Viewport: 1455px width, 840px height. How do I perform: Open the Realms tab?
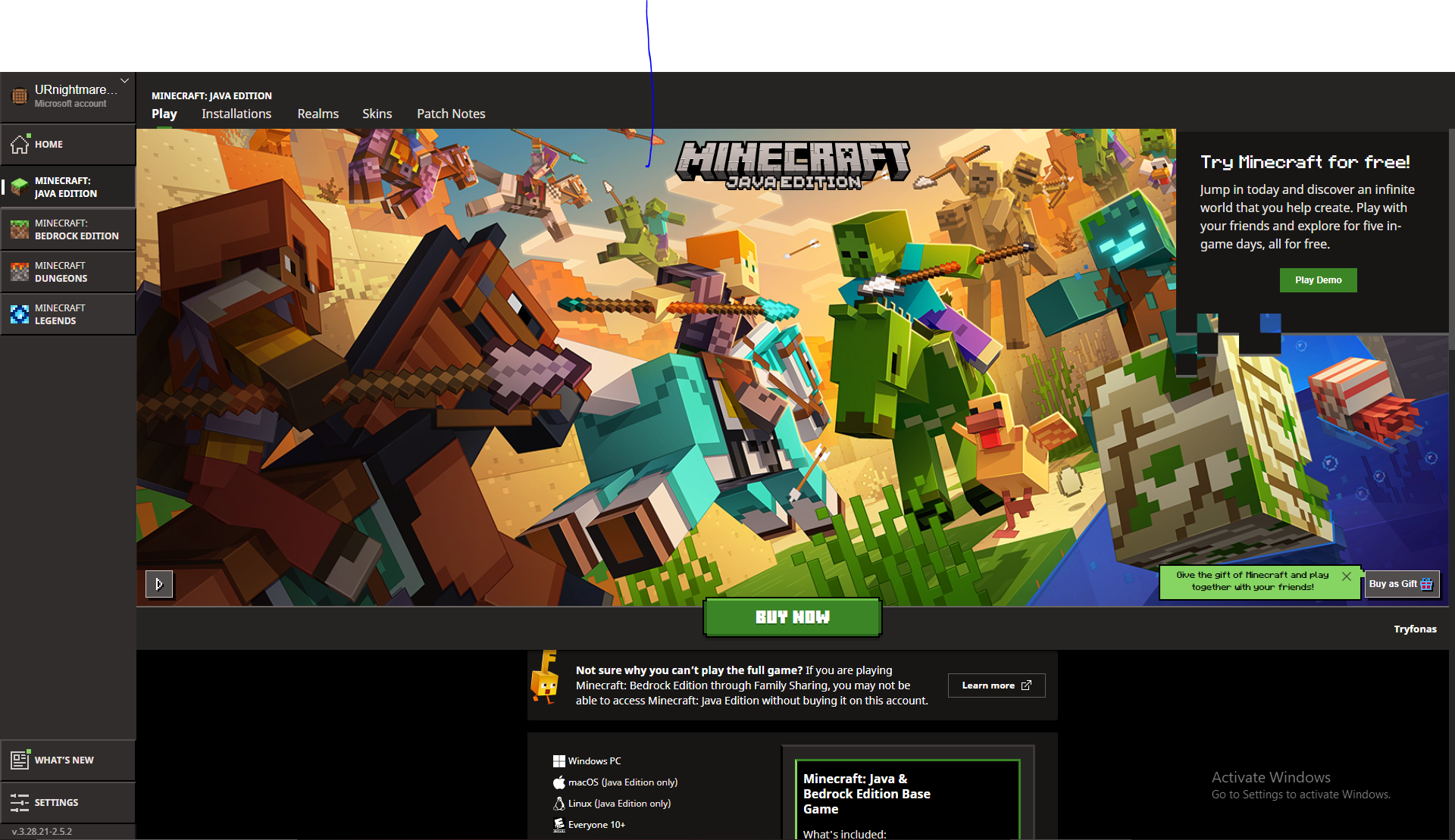tap(318, 114)
